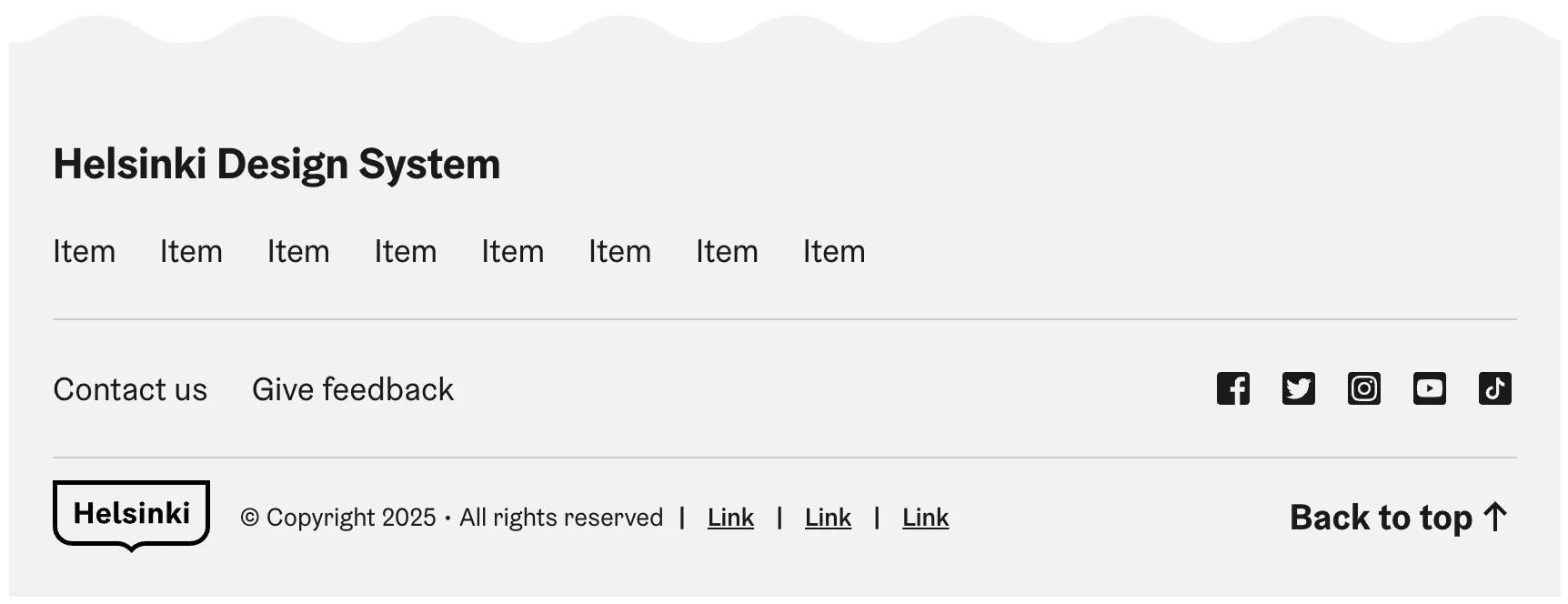The width and height of the screenshot is (1568, 604).
Task: Click the middle underlined Link in footer
Action: [828, 518]
